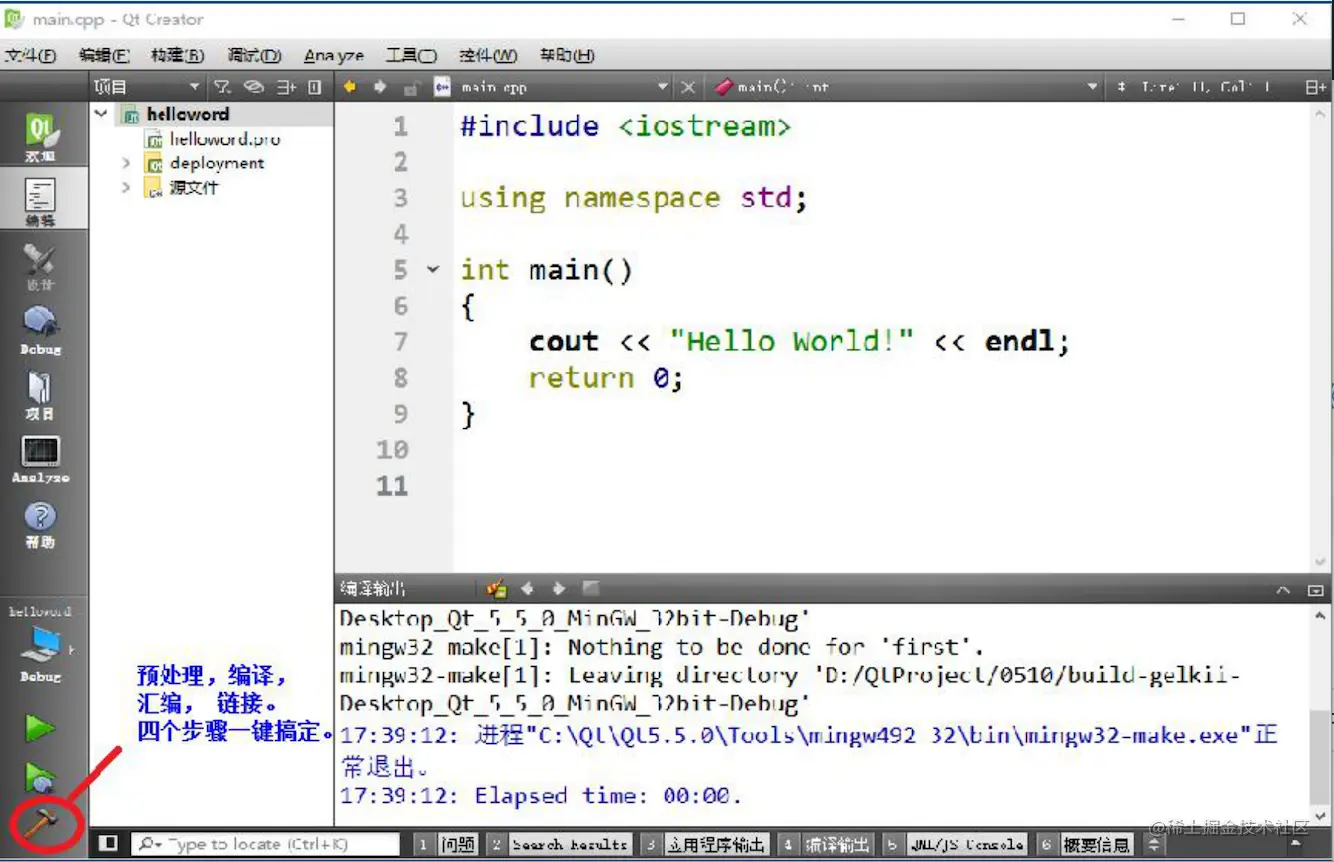
Task: Open the 控件(W) menu
Action: 488,55
